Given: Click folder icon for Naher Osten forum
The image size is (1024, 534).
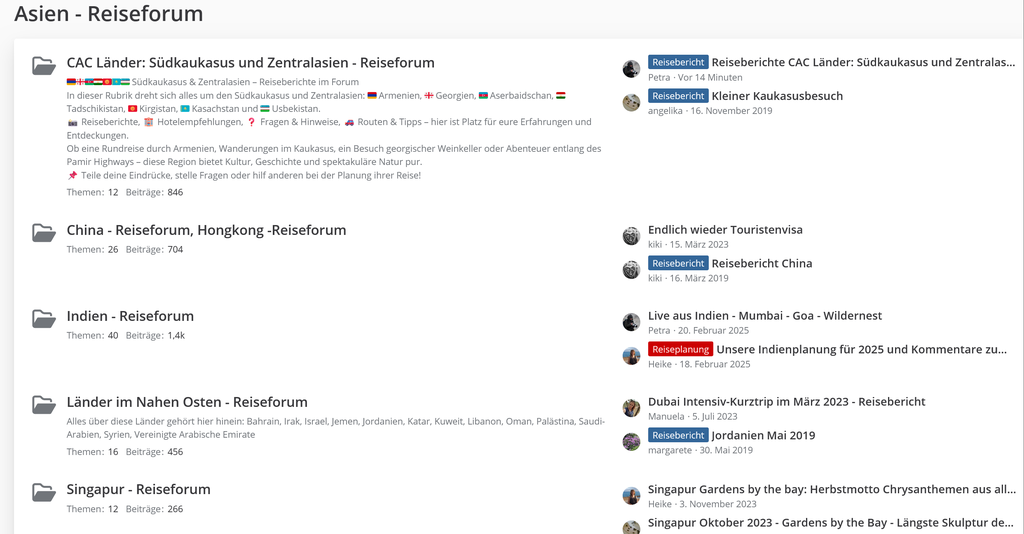Looking at the screenshot, I should [x=43, y=405].
